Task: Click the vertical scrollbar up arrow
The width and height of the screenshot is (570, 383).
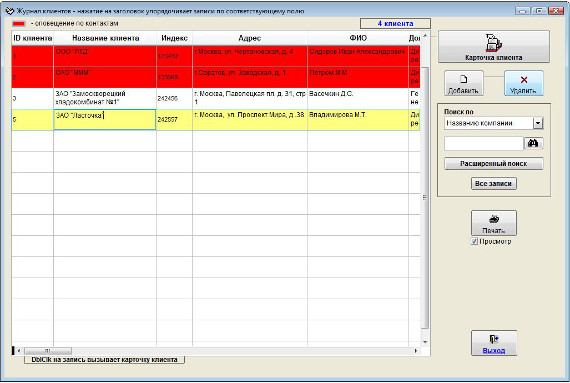Action: tap(425, 36)
